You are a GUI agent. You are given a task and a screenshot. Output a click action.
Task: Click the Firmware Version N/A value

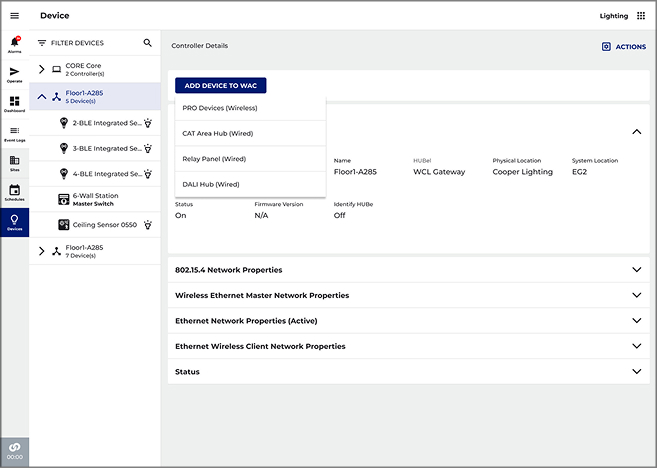pos(261,215)
